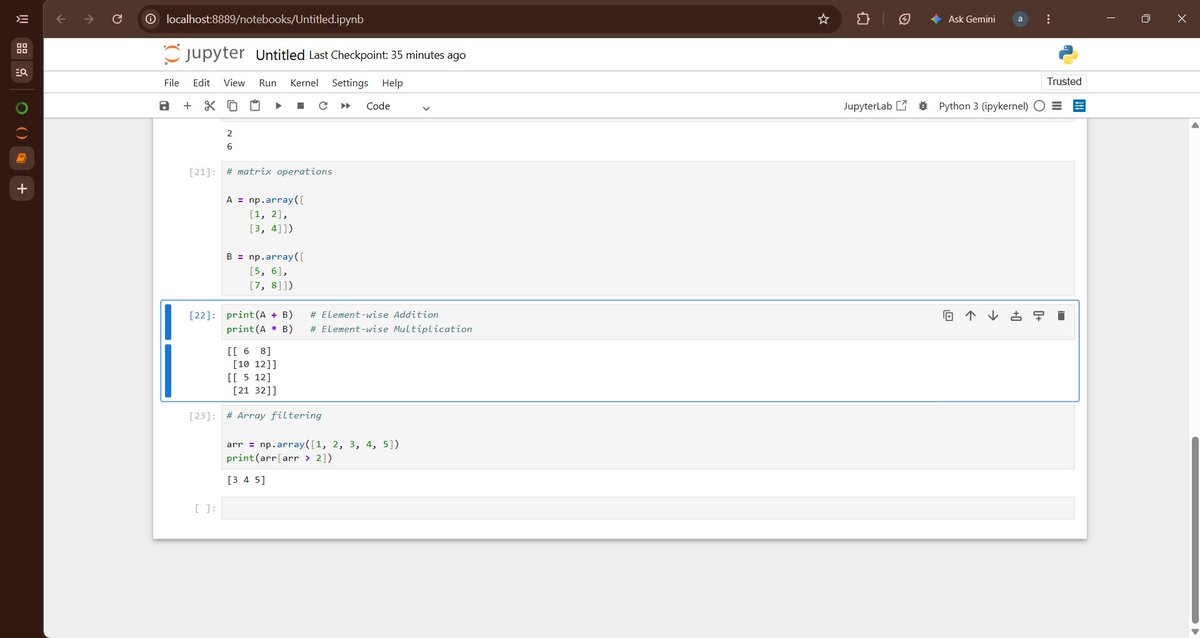
Task: Switch to the active notebook sidebar tab
Action: (x=22, y=158)
